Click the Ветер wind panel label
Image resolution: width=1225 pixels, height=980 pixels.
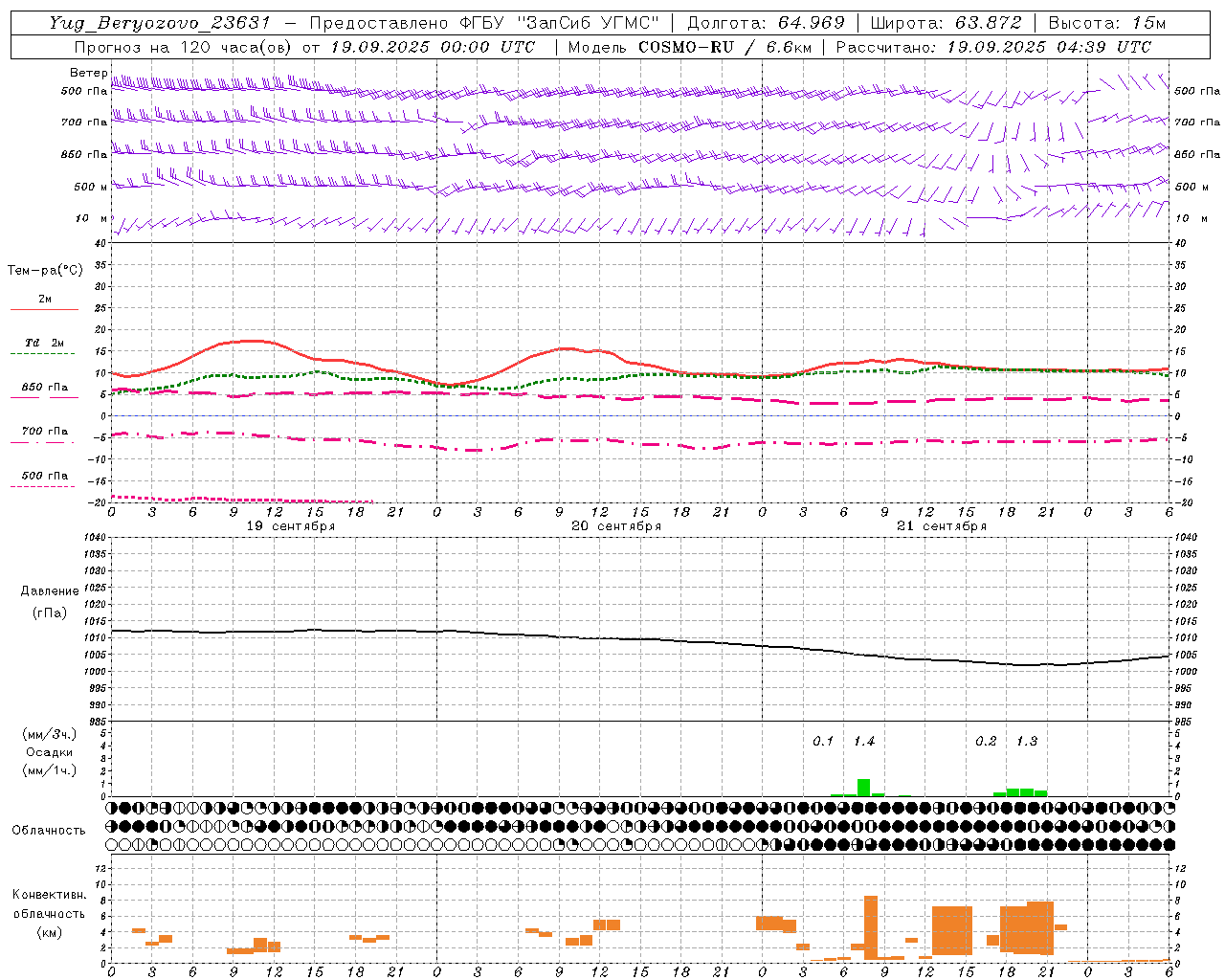point(88,73)
